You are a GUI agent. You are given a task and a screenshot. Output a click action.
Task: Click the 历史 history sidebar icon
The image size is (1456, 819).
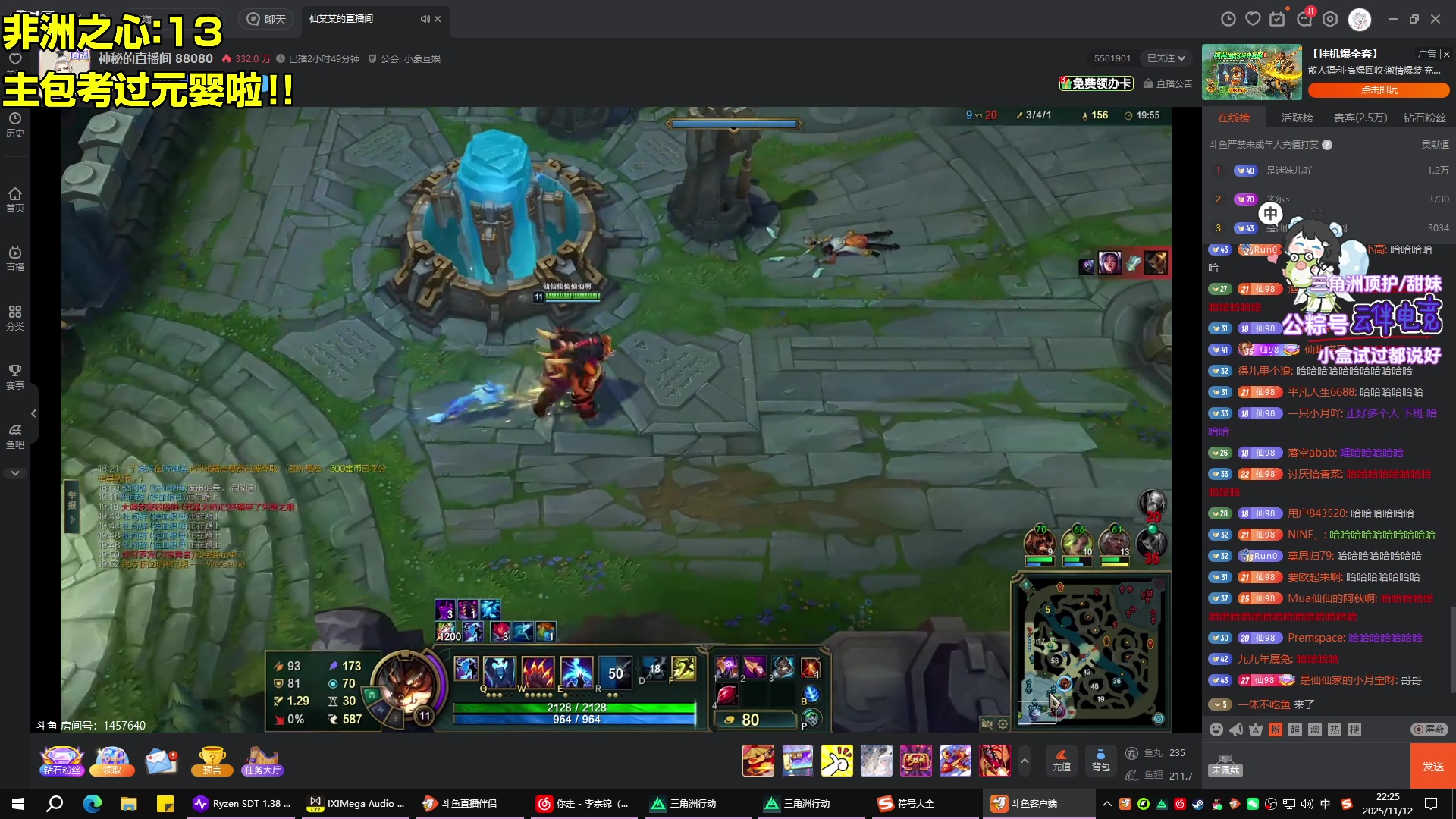click(x=15, y=124)
